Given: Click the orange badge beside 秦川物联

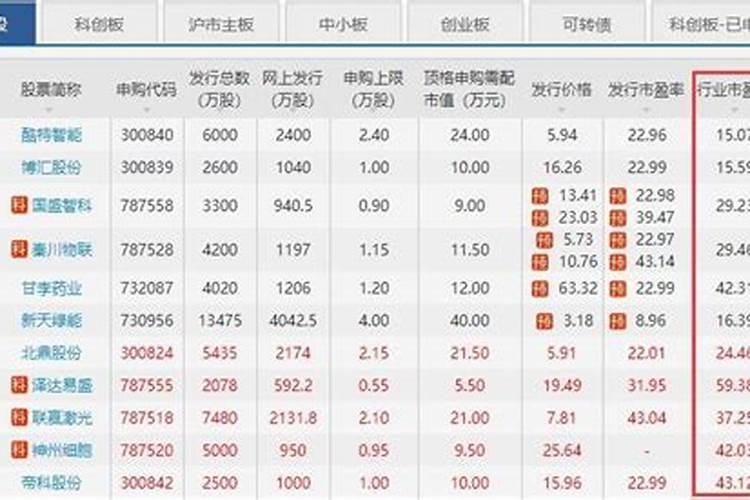Looking at the screenshot, I should point(19,249).
